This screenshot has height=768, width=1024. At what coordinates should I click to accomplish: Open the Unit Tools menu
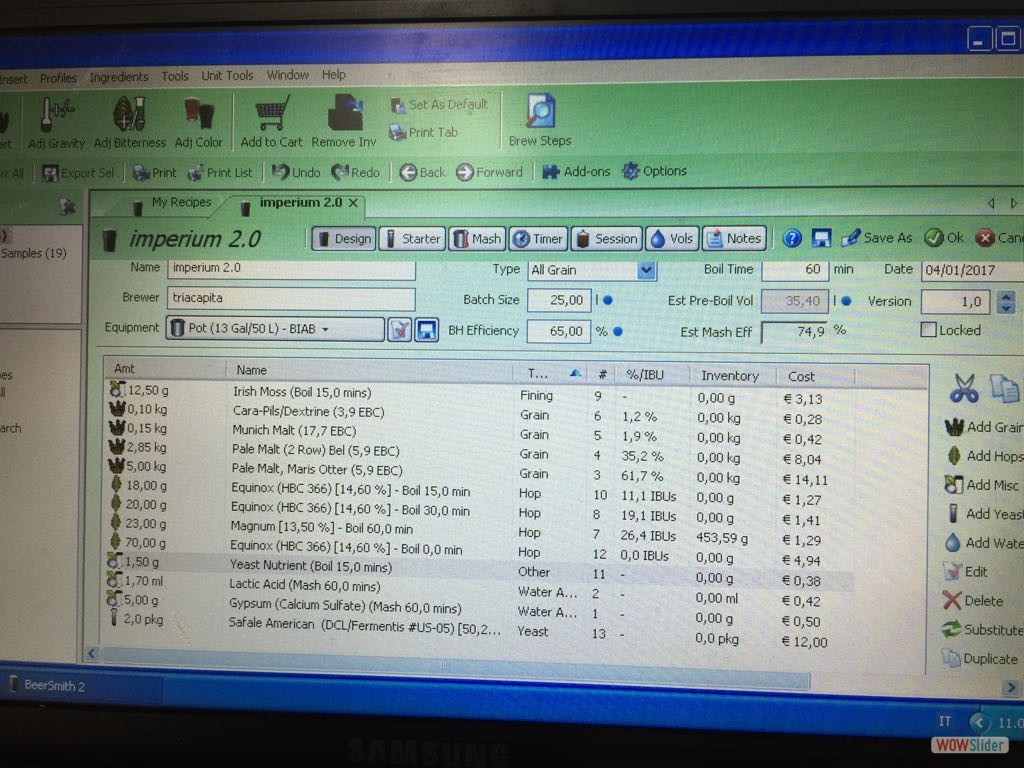(227, 76)
